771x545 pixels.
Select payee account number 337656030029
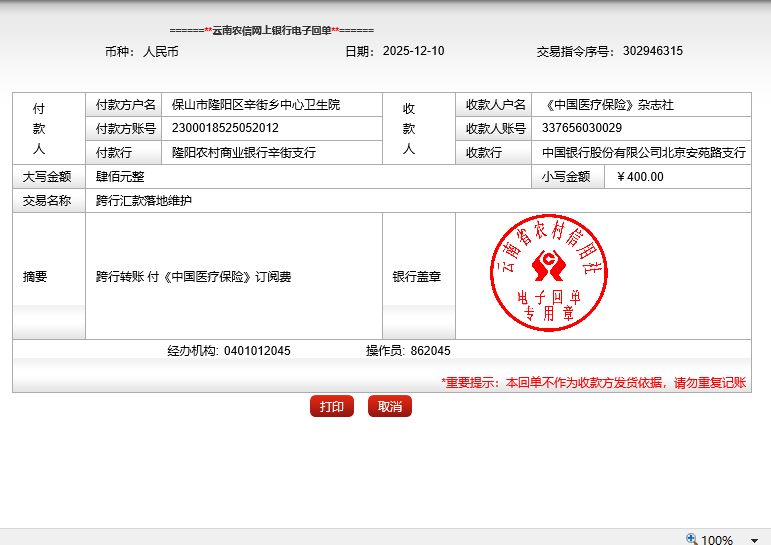pos(581,128)
